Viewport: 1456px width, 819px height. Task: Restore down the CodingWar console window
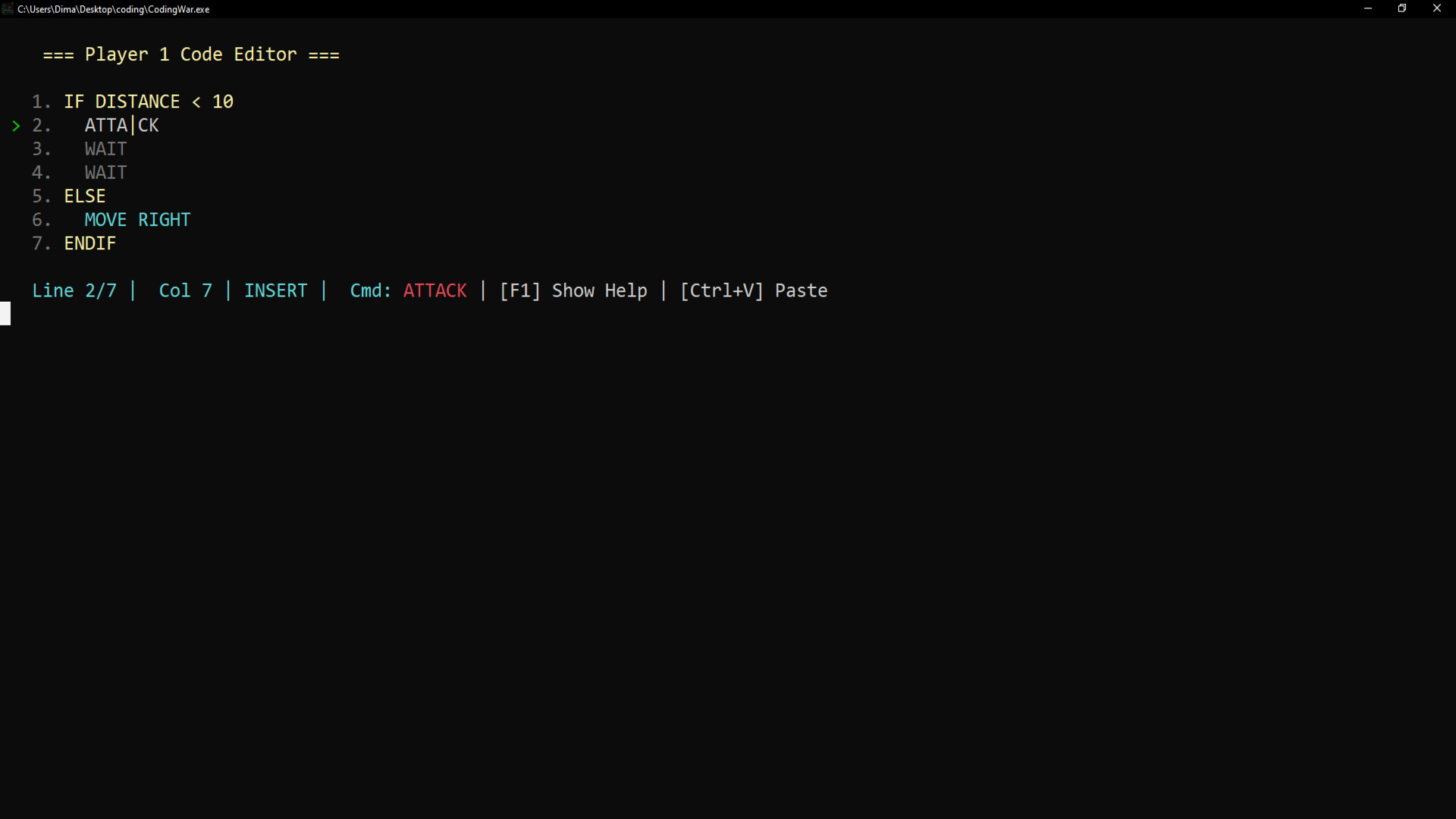[x=1402, y=8]
